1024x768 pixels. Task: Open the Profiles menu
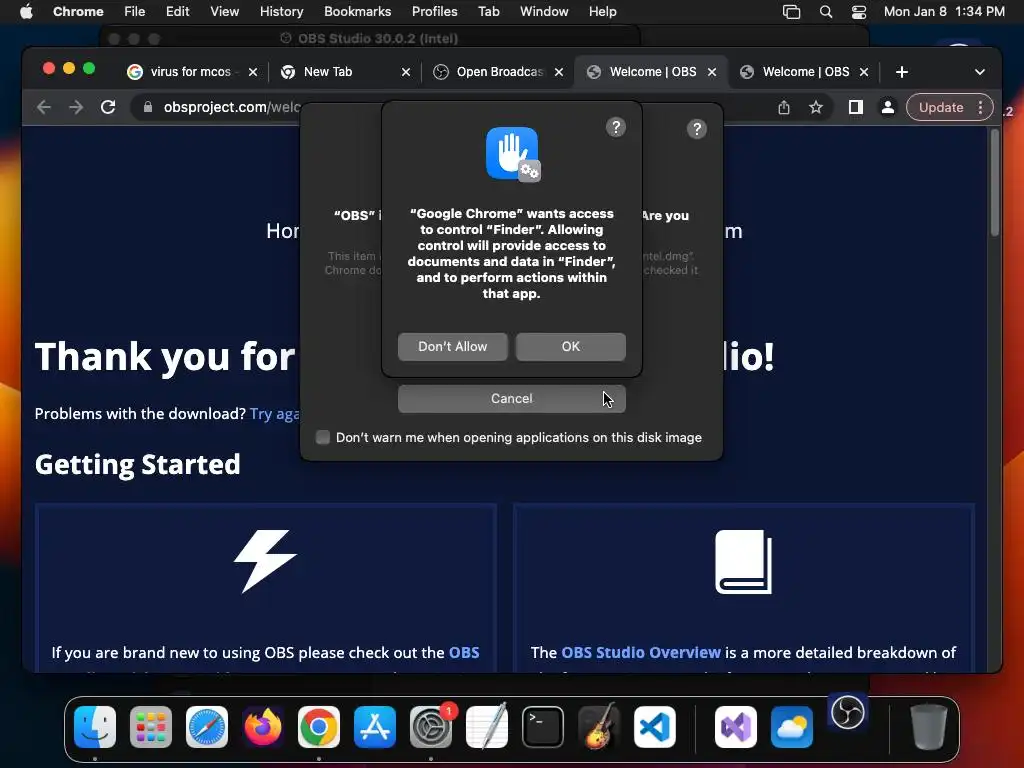click(x=434, y=12)
